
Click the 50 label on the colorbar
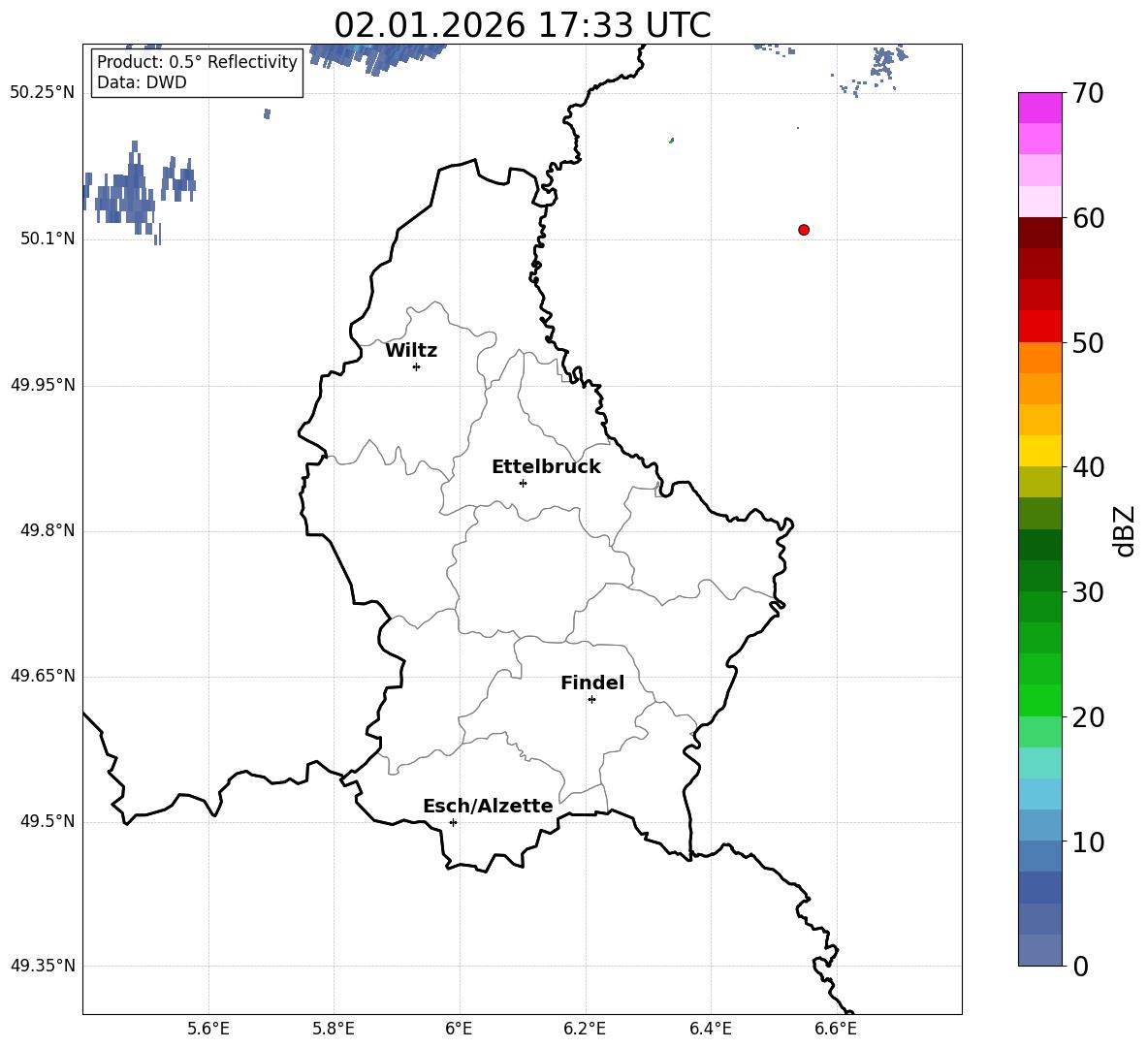click(1087, 343)
